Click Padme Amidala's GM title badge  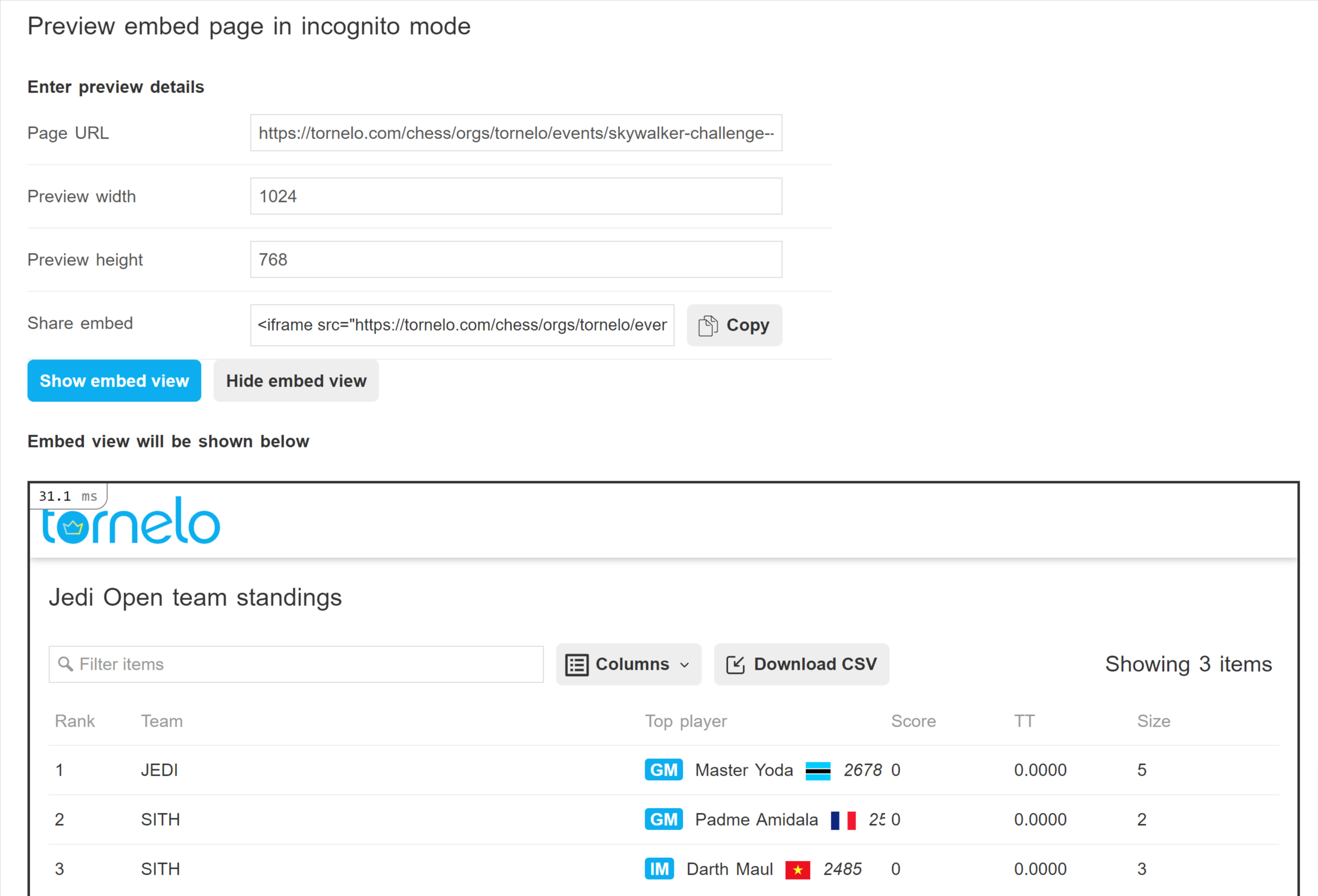(663, 819)
